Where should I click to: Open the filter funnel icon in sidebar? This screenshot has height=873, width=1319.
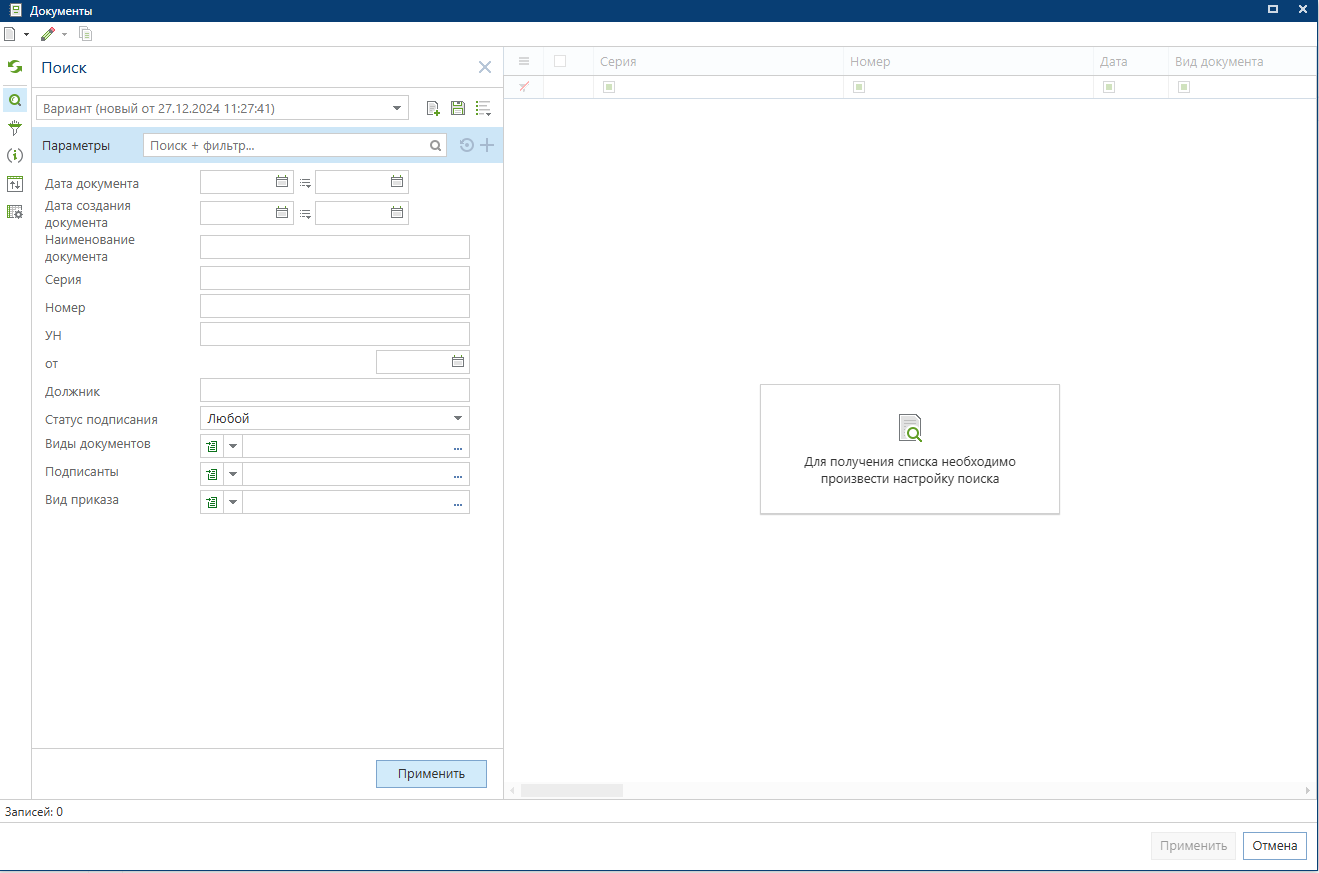[15, 128]
